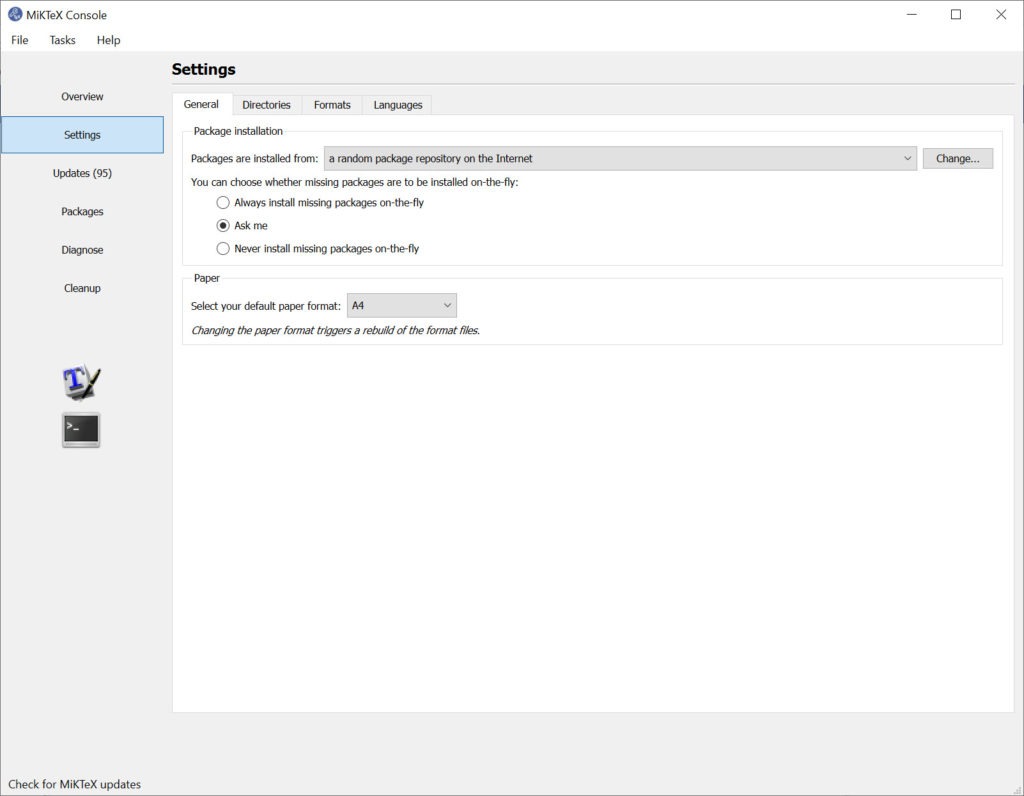Image resolution: width=1024 pixels, height=796 pixels.
Task: Open the Diagnose page
Action: (x=82, y=250)
